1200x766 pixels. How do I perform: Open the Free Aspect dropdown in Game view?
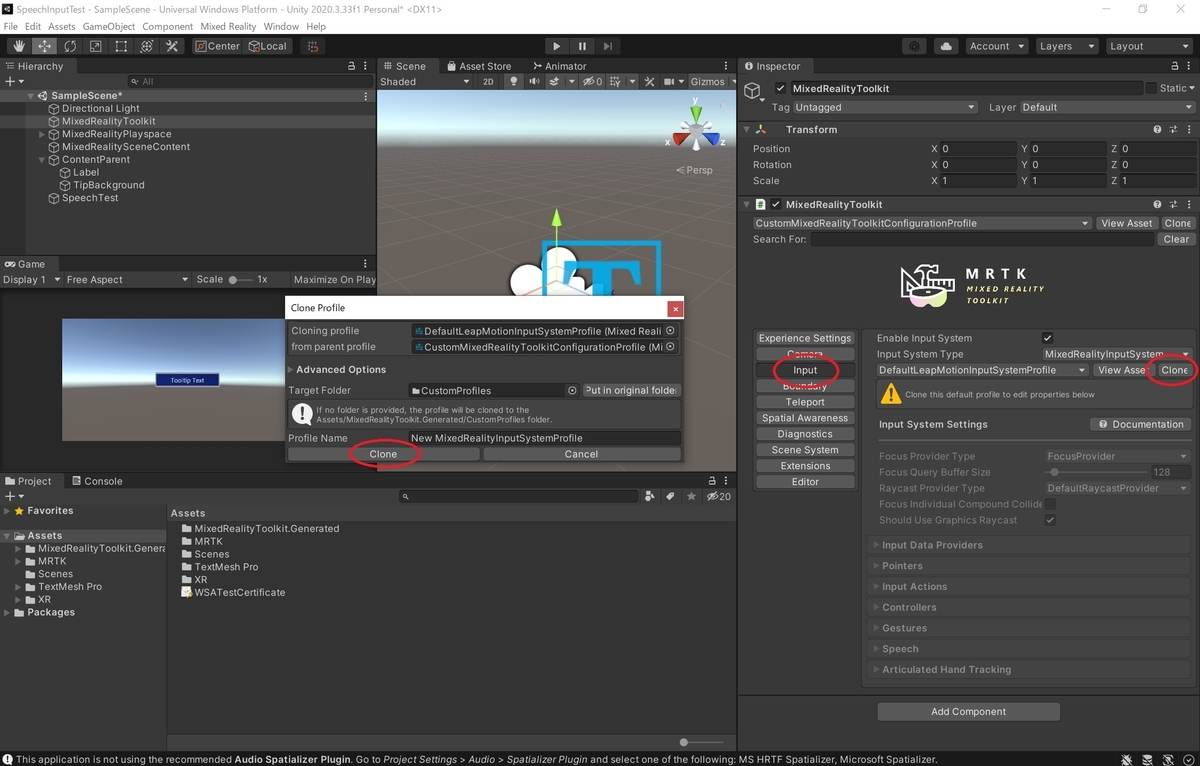[x=127, y=280]
